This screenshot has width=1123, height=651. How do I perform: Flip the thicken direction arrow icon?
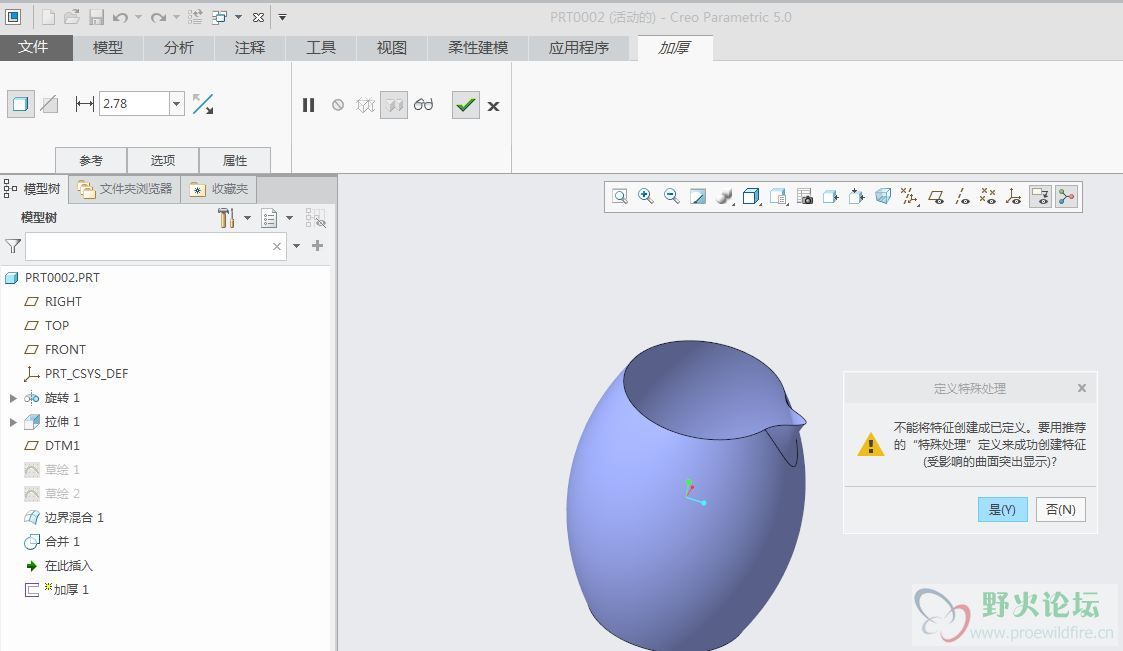tap(203, 105)
